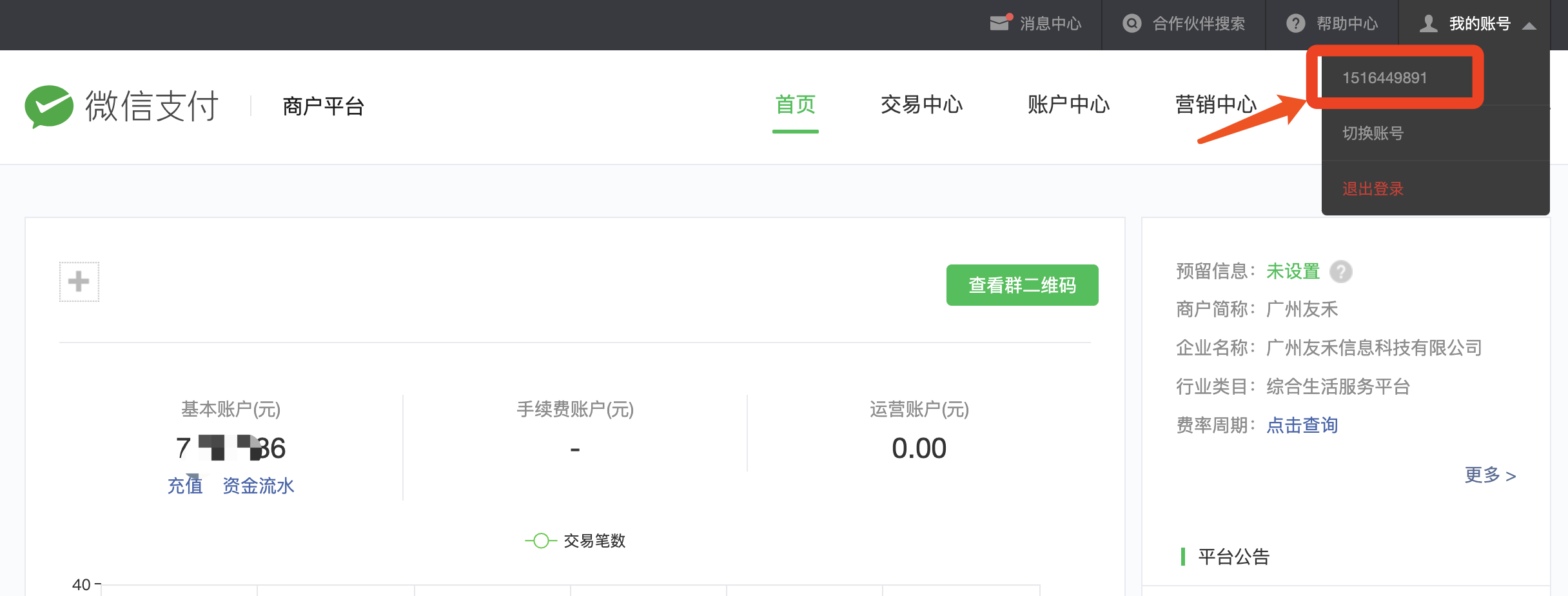This screenshot has width=1568, height=596.
Task: Click the help center question mark icon
Action: 1295,24
